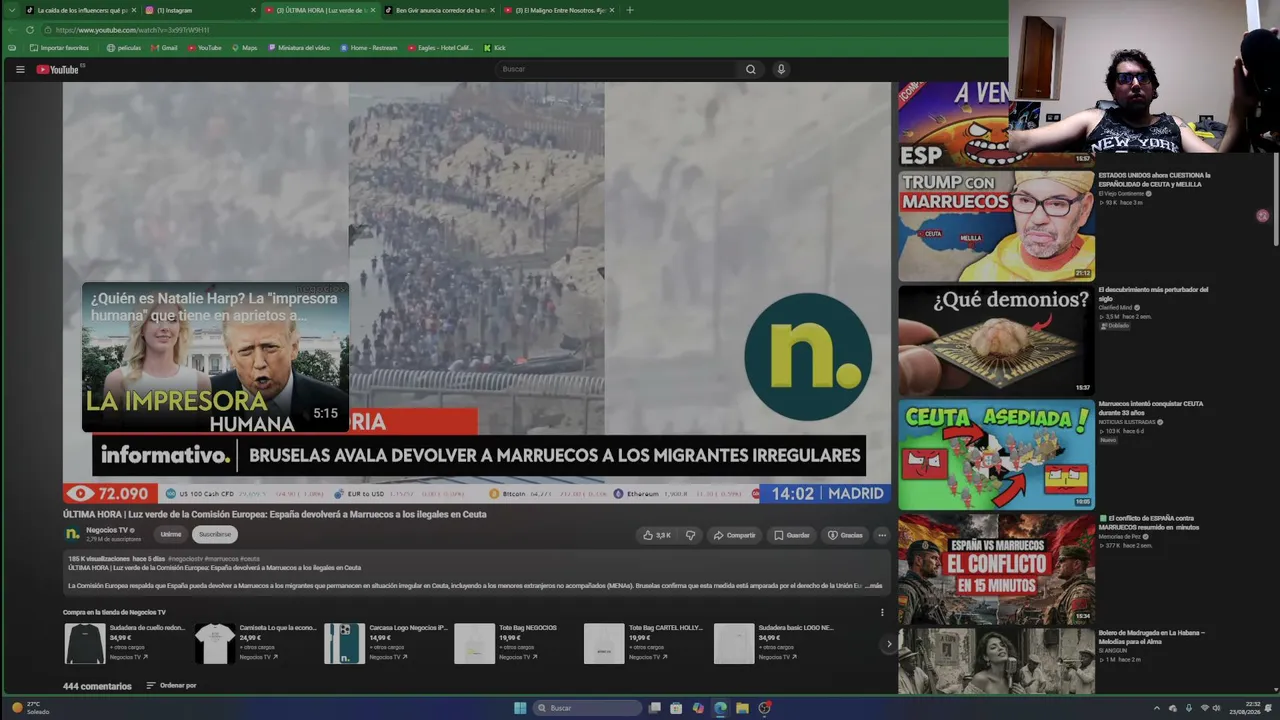The height and width of the screenshot is (720, 1280).
Task: Open the 'Eagles - Hotel Calif...' bookmark
Action: tap(440, 48)
